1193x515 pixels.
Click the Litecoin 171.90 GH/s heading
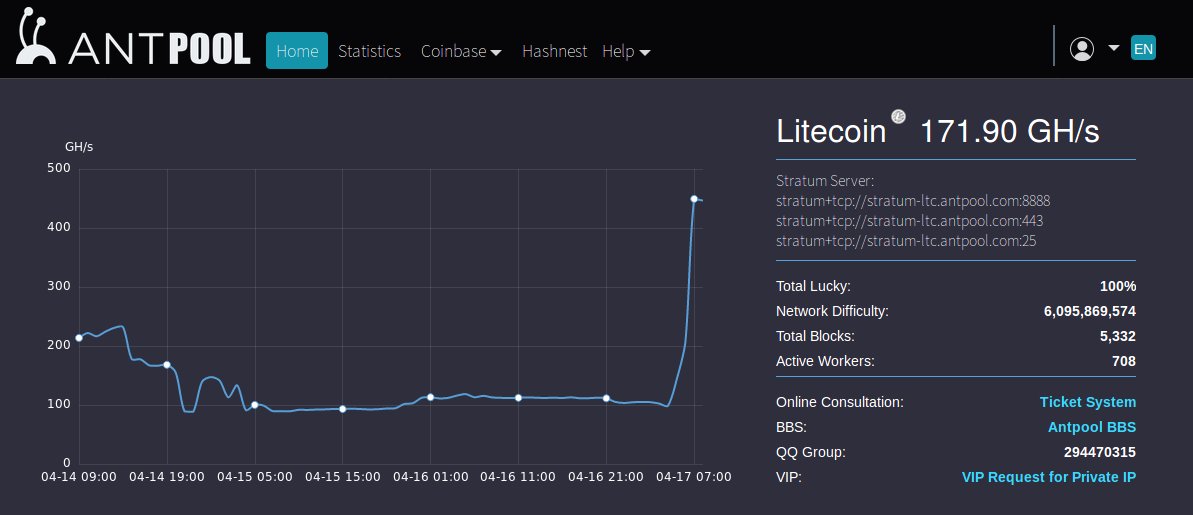tap(937, 131)
